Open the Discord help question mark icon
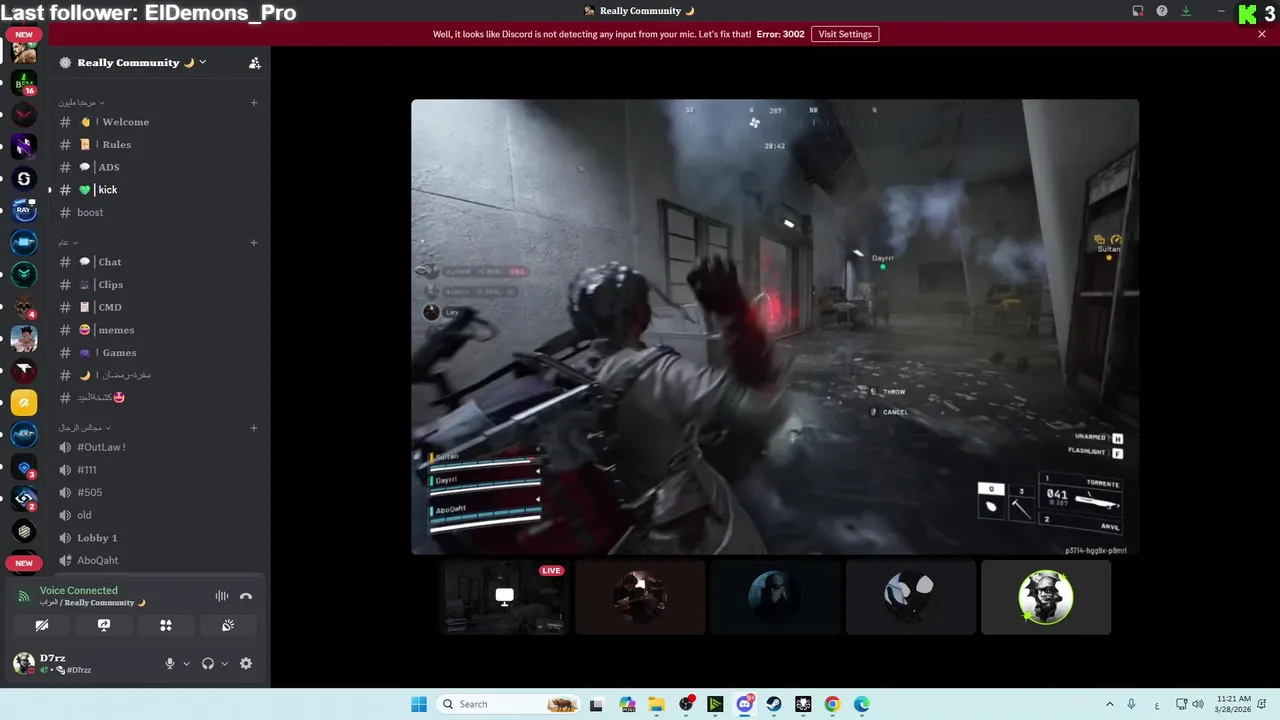The height and width of the screenshot is (720, 1280). coord(1162,11)
